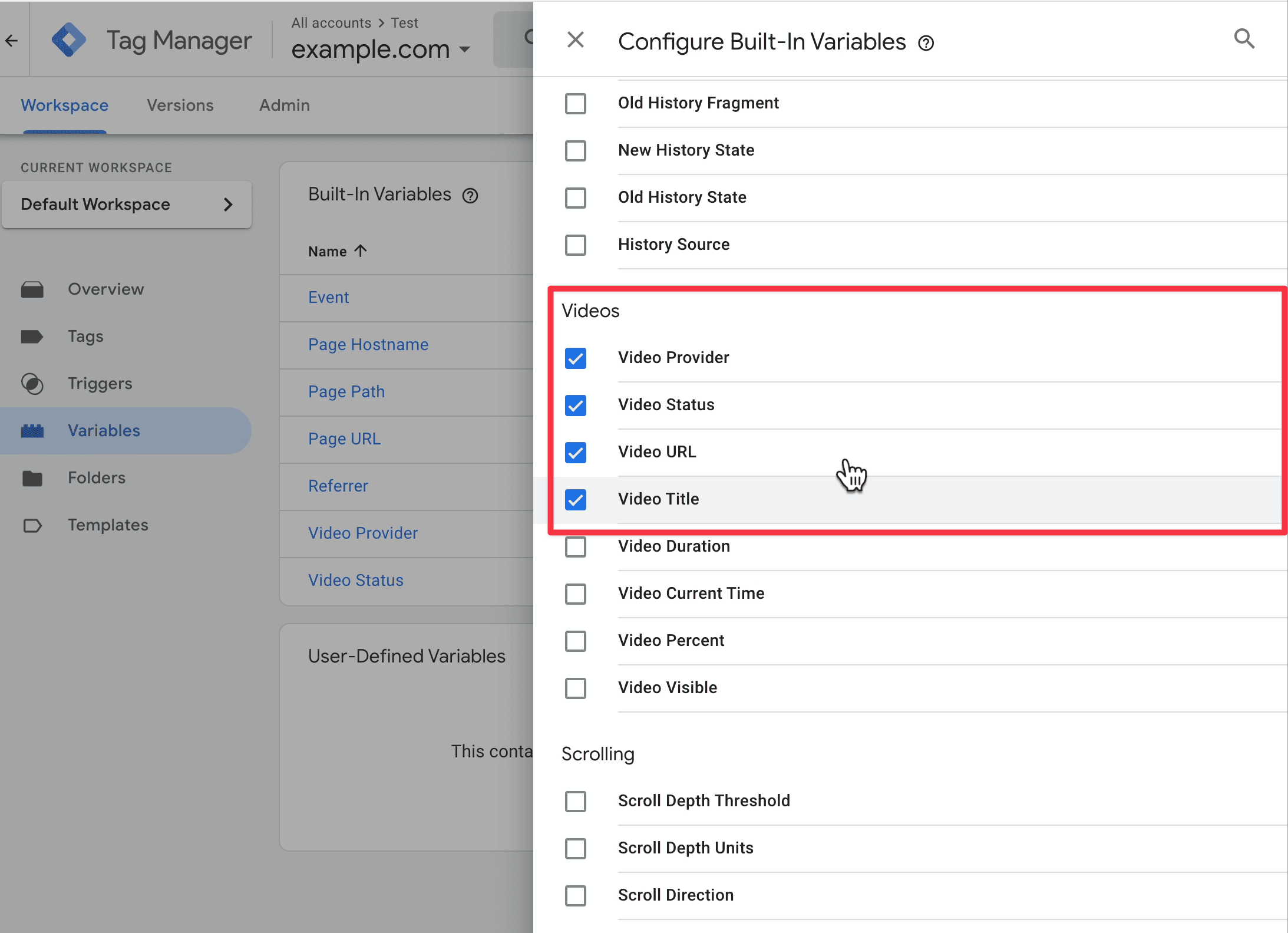This screenshot has height=933, width=1288.
Task: Click the close X icon on the side panel
Action: coord(575,40)
